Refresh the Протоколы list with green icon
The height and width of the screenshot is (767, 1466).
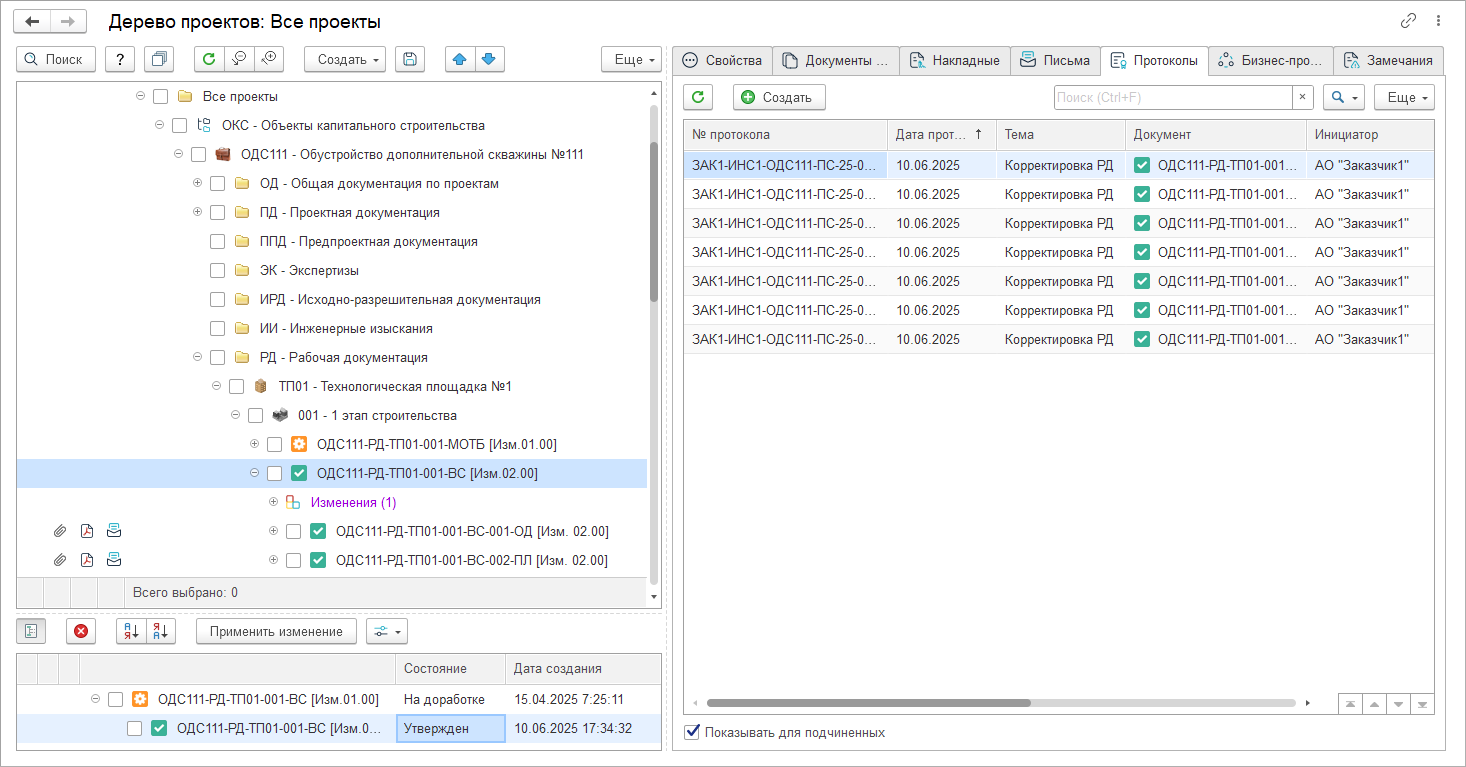click(x=698, y=97)
